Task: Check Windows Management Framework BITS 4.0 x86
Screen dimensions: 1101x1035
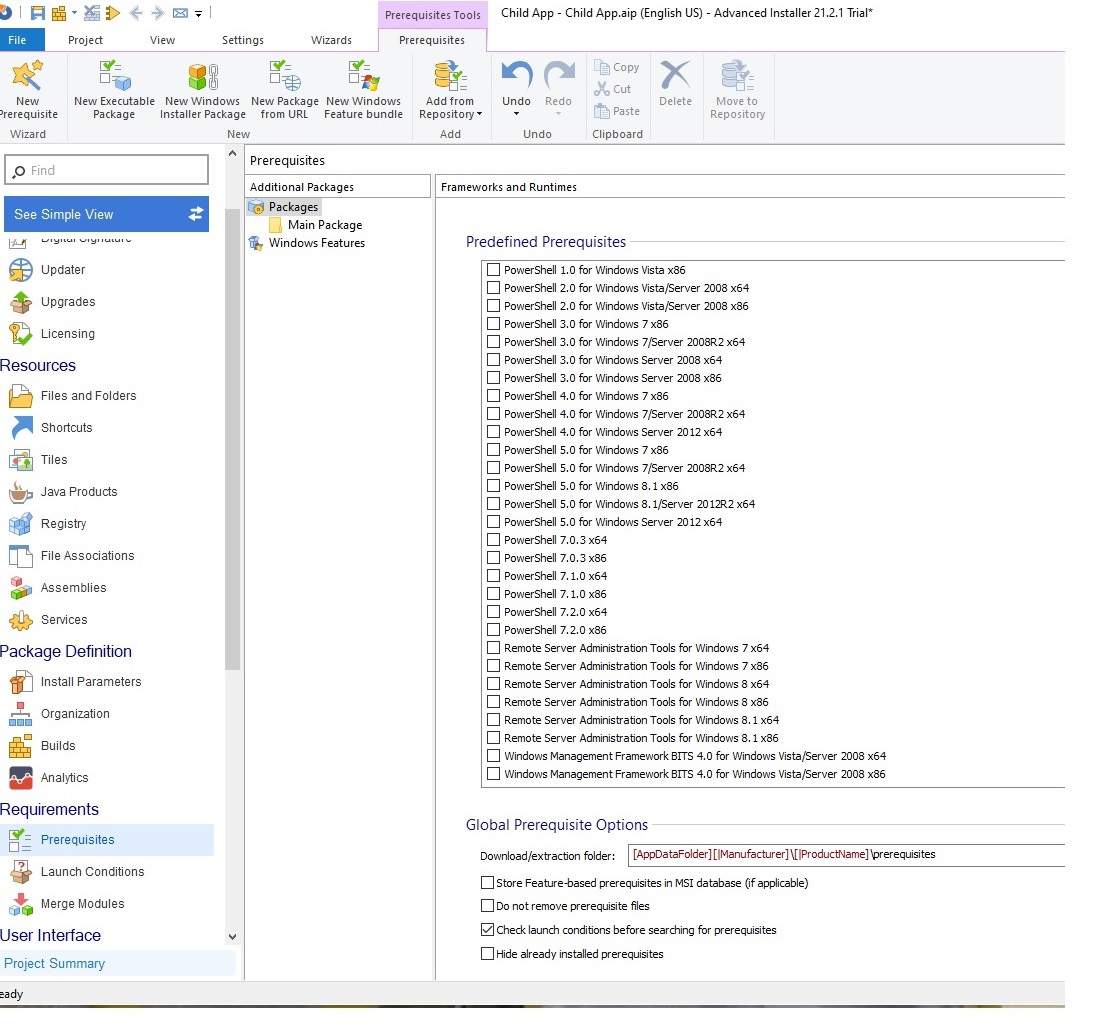Action: click(x=494, y=774)
